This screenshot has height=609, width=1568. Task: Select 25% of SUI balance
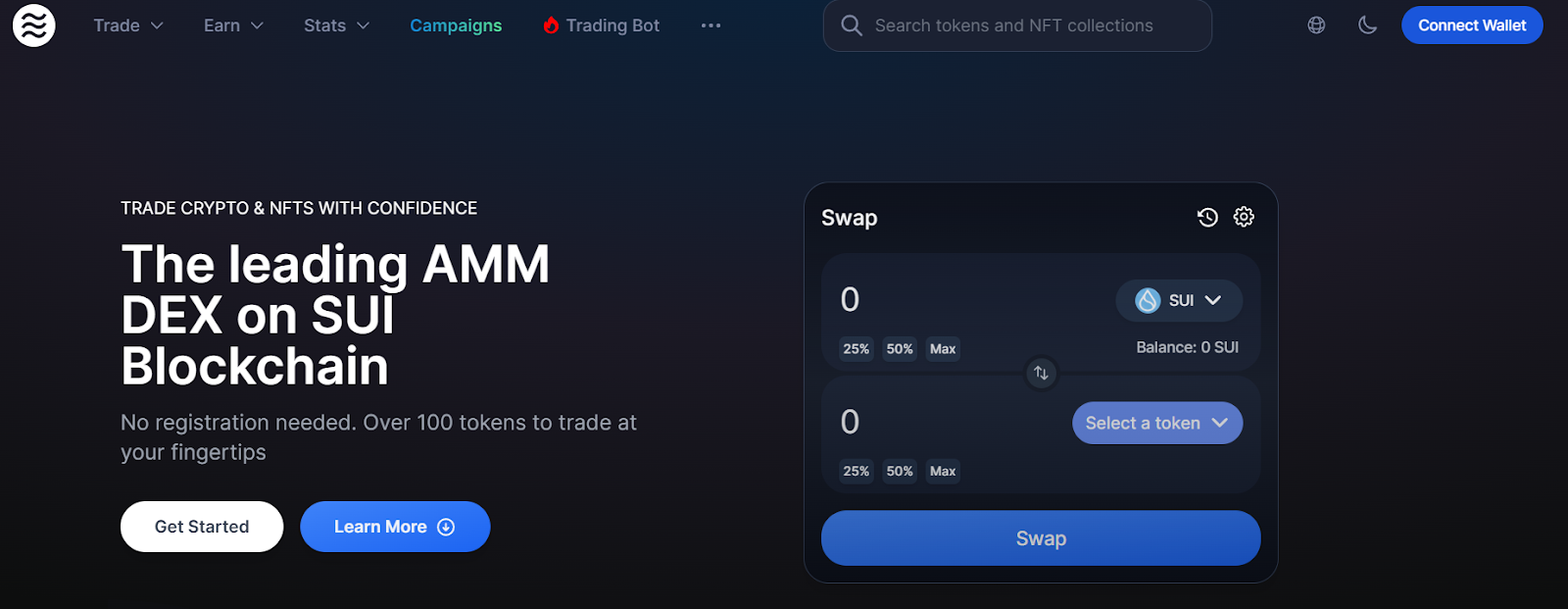coord(857,349)
